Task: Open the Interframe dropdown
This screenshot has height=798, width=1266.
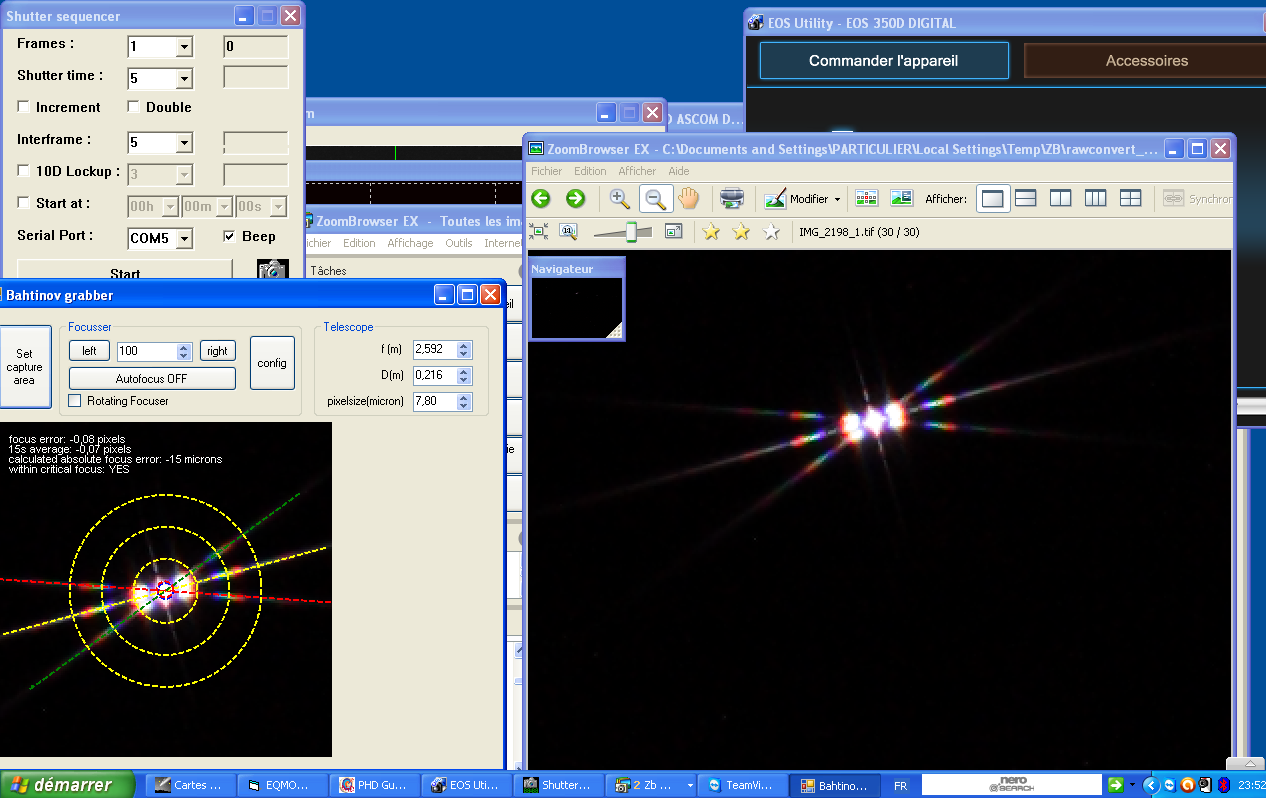Action: pyautogui.click(x=183, y=143)
